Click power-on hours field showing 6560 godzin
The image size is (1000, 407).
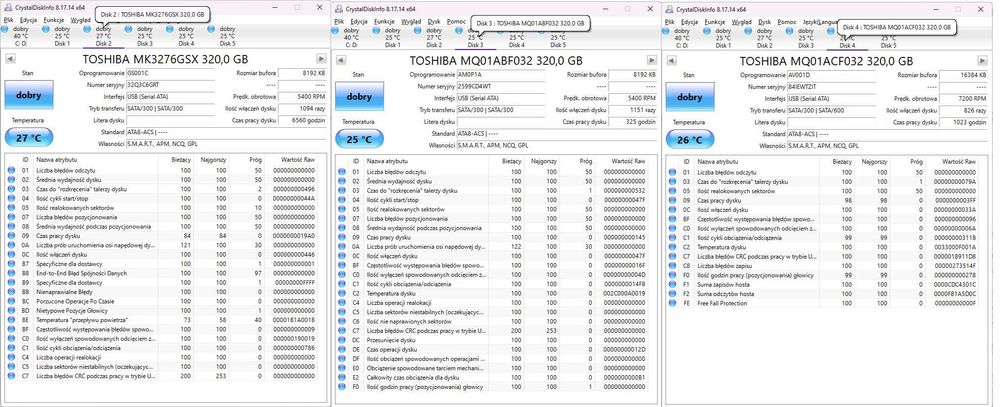point(302,121)
